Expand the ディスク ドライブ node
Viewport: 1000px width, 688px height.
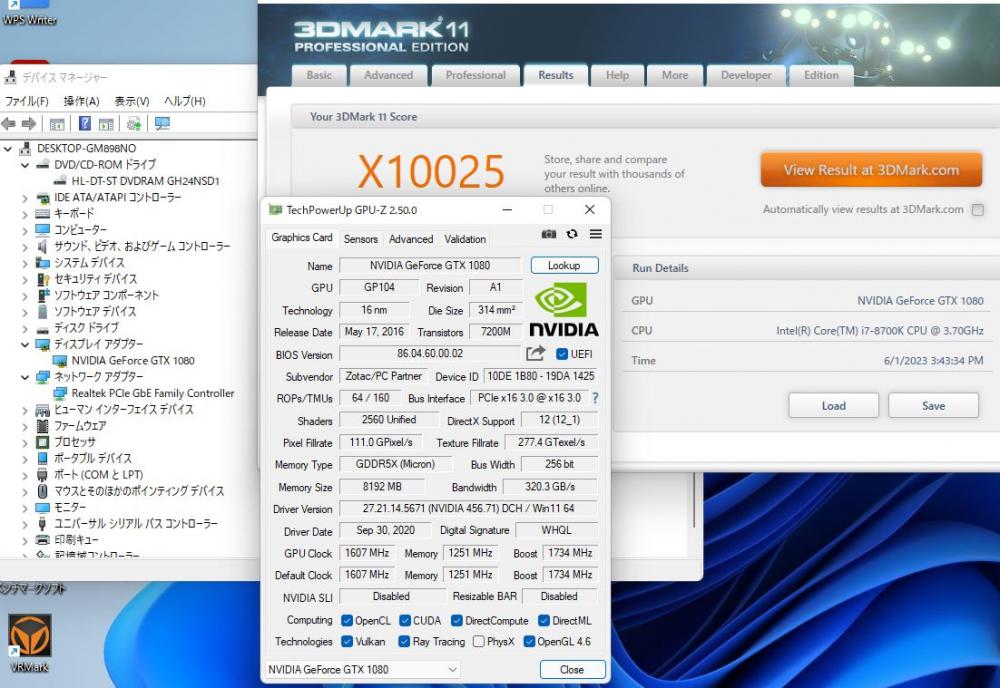click(25, 328)
